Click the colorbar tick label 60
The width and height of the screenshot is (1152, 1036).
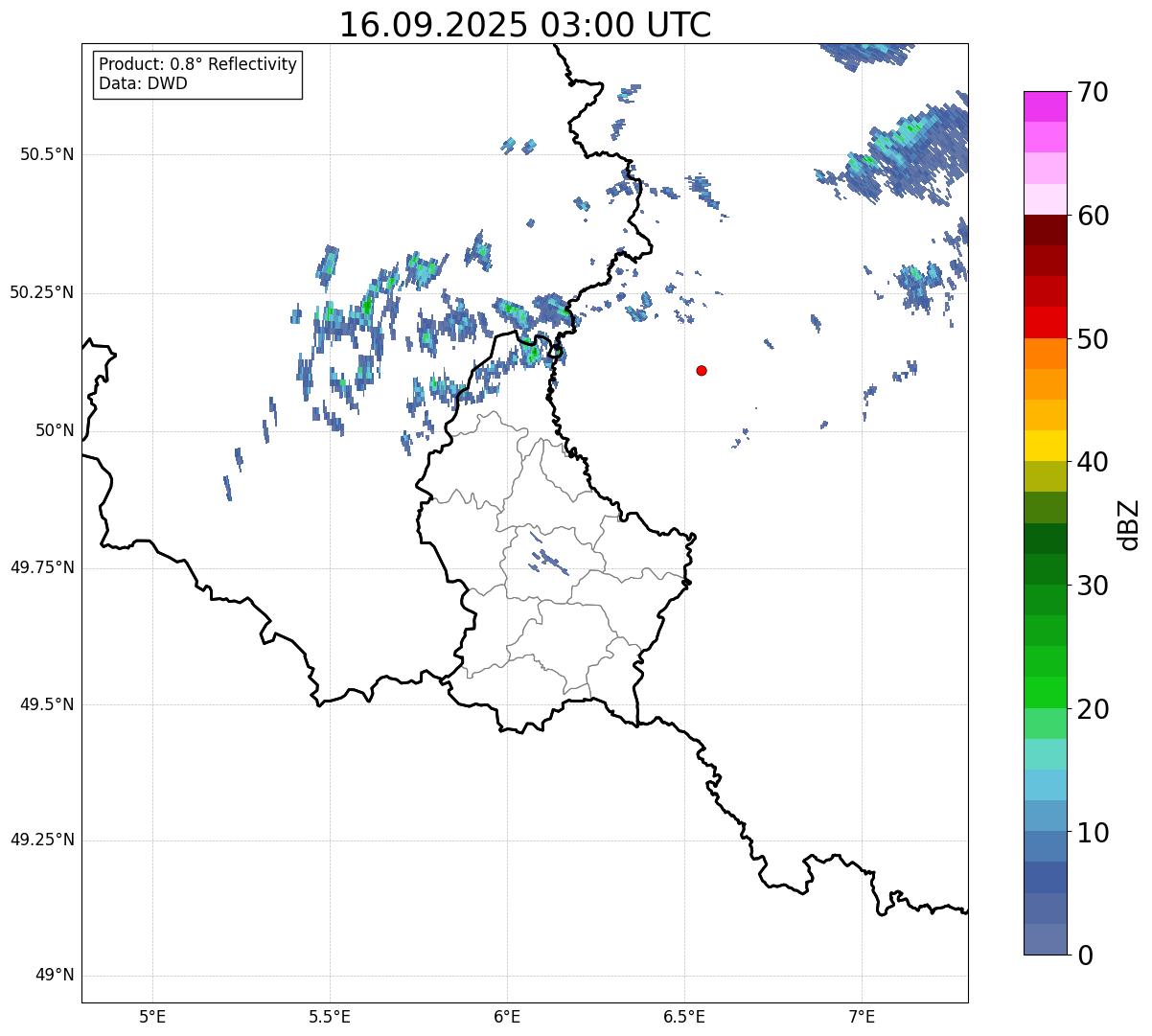point(1094,216)
